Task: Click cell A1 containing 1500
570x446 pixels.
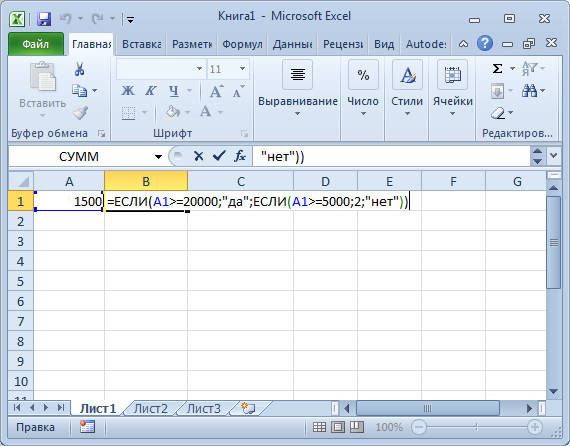Action: (69, 201)
